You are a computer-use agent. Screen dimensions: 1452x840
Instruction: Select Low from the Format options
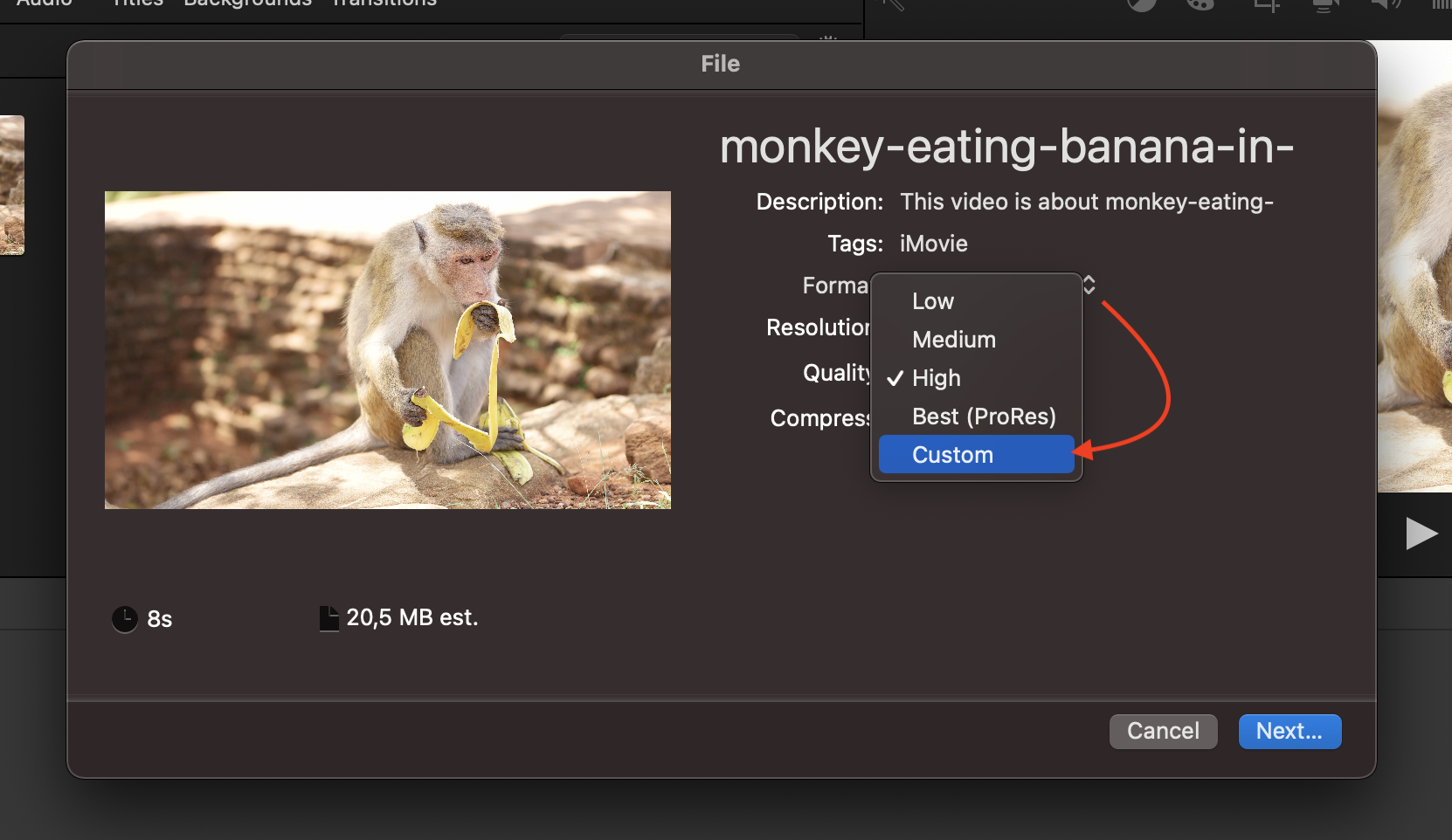click(x=933, y=301)
